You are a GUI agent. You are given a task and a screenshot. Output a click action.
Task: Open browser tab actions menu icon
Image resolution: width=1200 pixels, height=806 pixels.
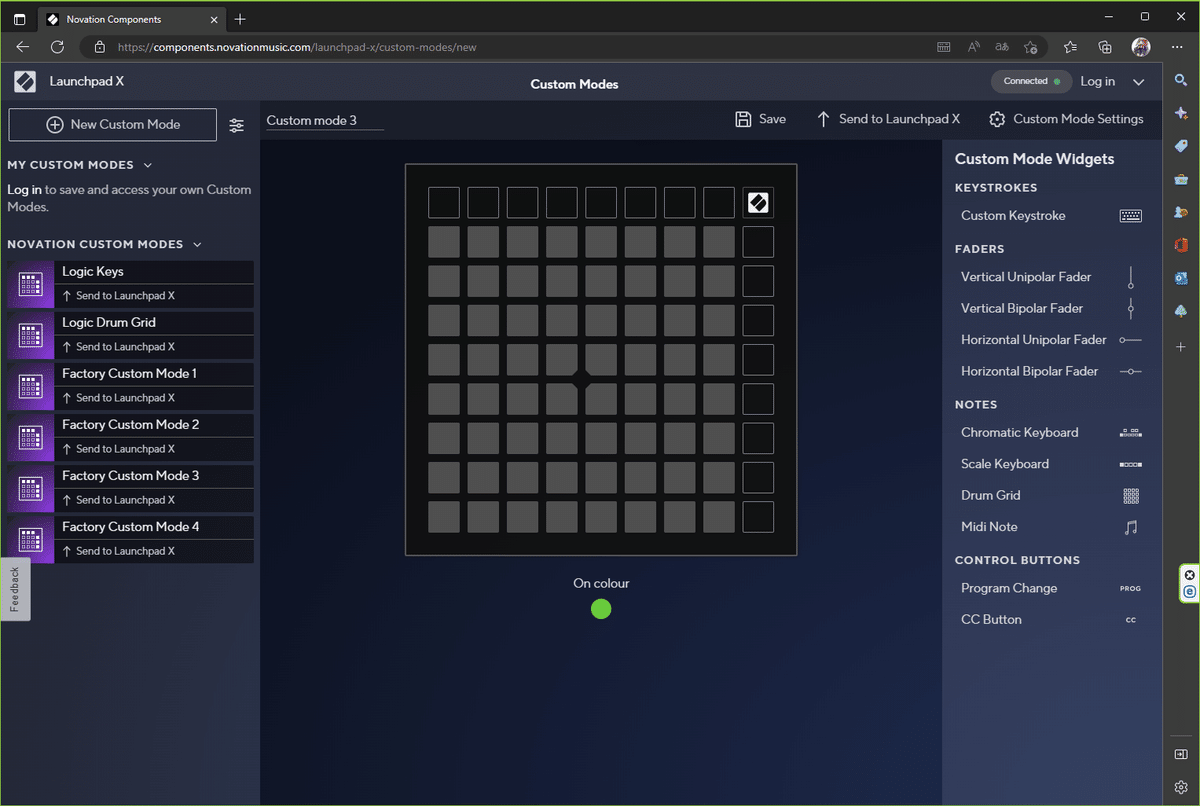tap(20, 19)
